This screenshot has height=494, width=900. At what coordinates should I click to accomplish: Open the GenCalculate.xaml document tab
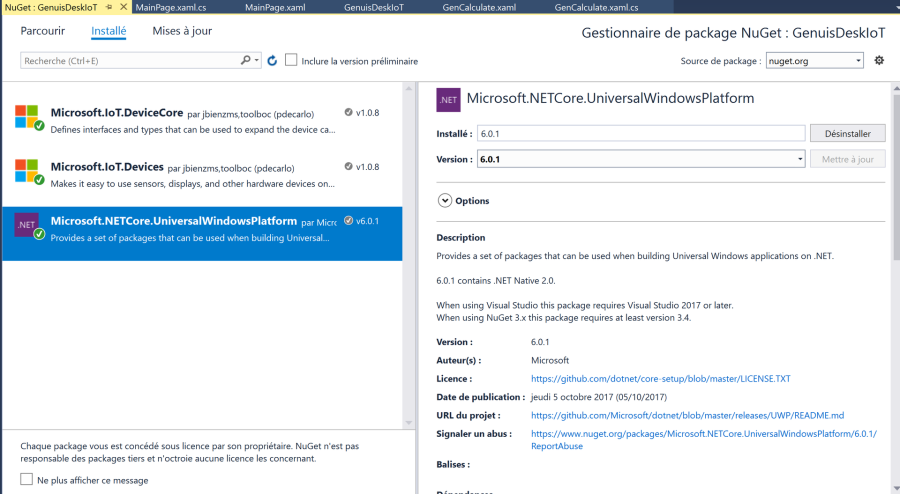click(479, 7)
